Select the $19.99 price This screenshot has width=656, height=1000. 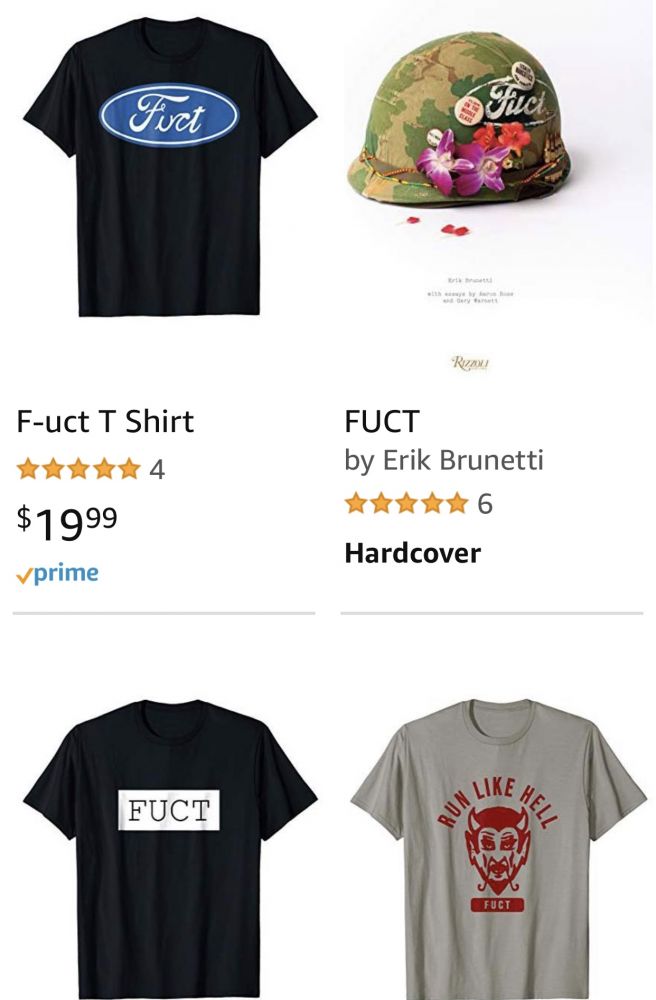(67, 520)
